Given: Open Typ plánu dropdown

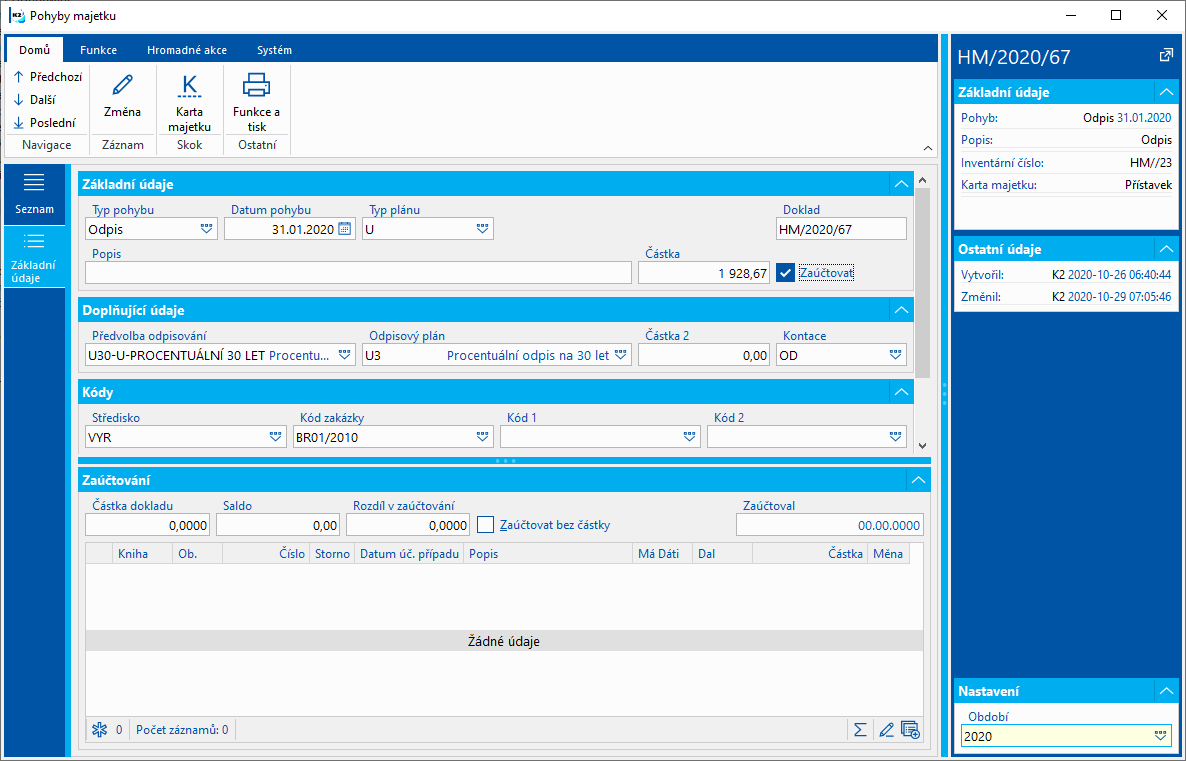Looking at the screenshot, I should (483, 229).
